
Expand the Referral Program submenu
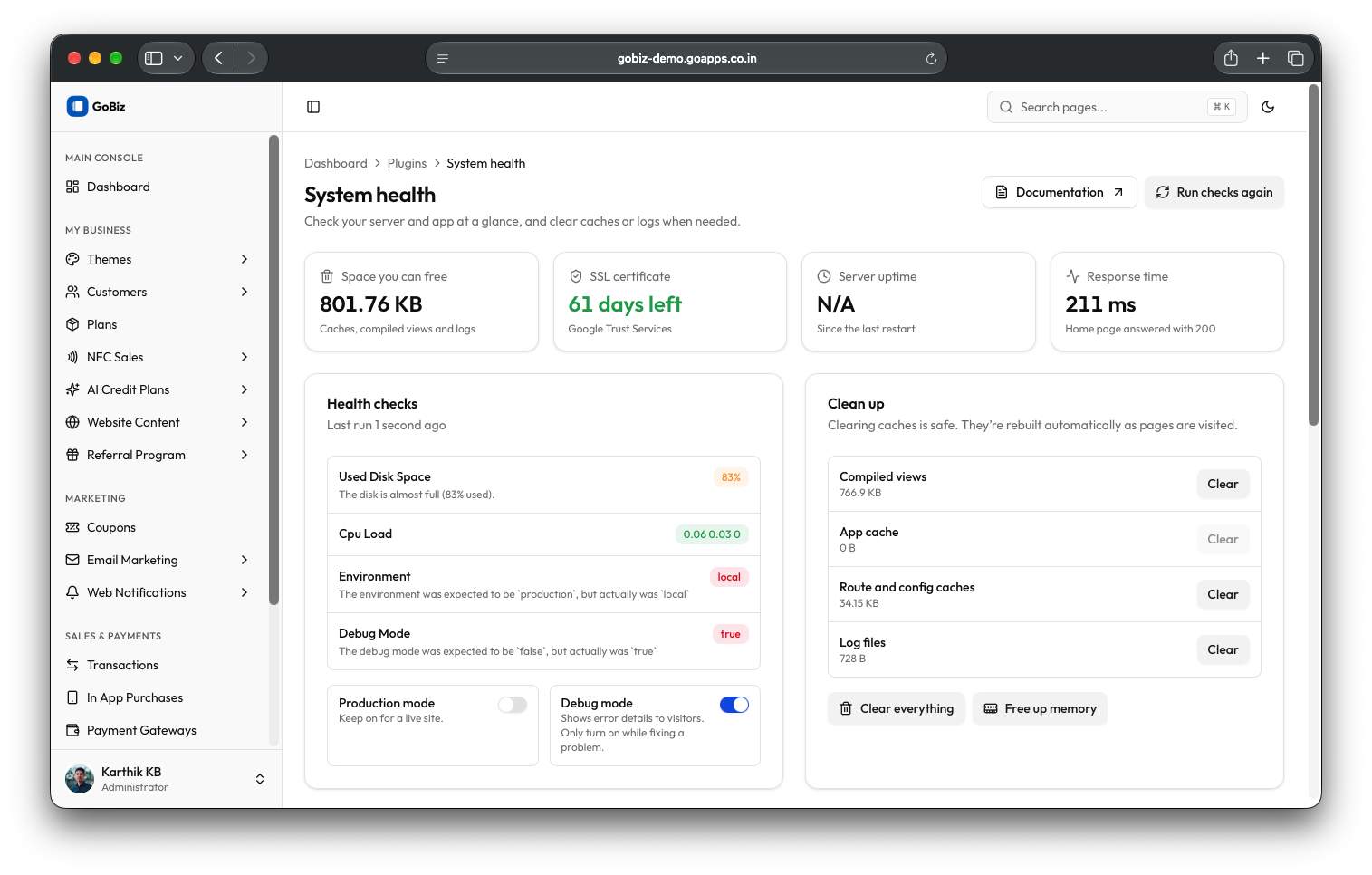point(245,455)
